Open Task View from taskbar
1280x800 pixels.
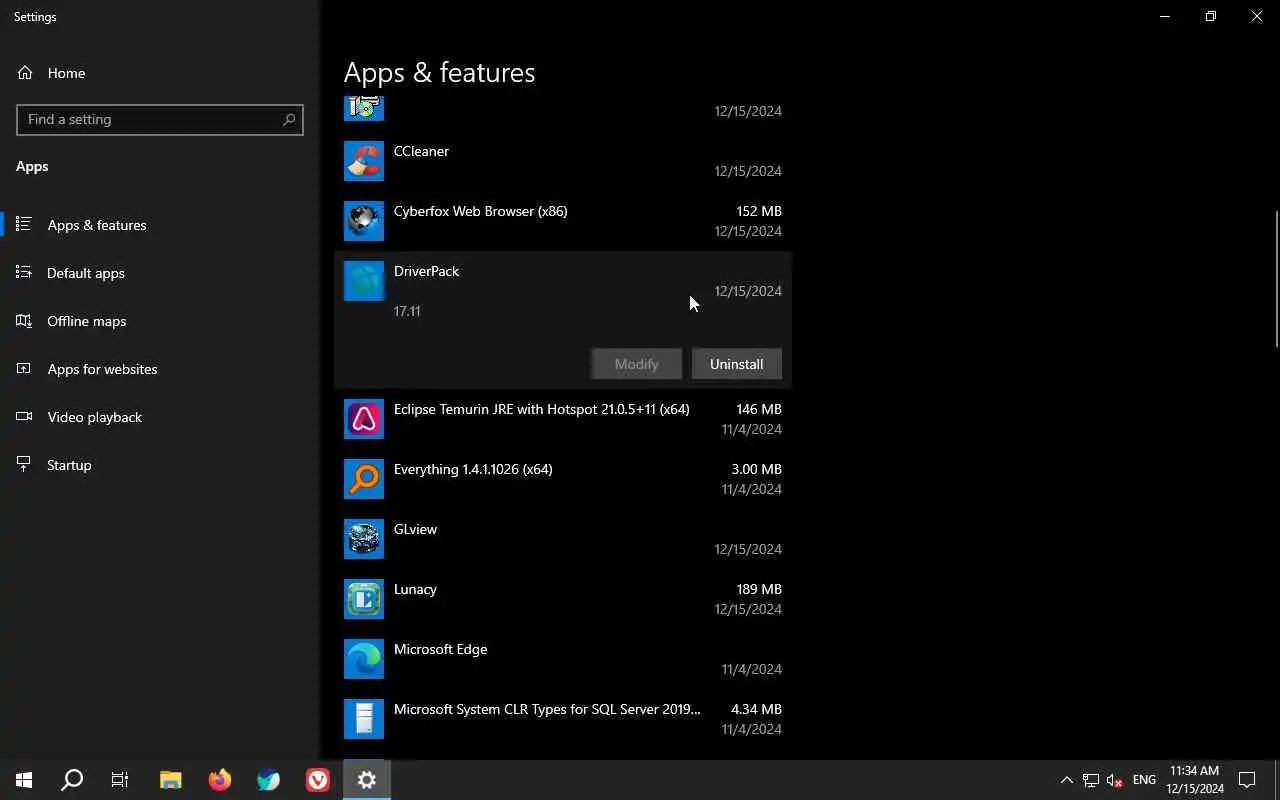point(120,780)
